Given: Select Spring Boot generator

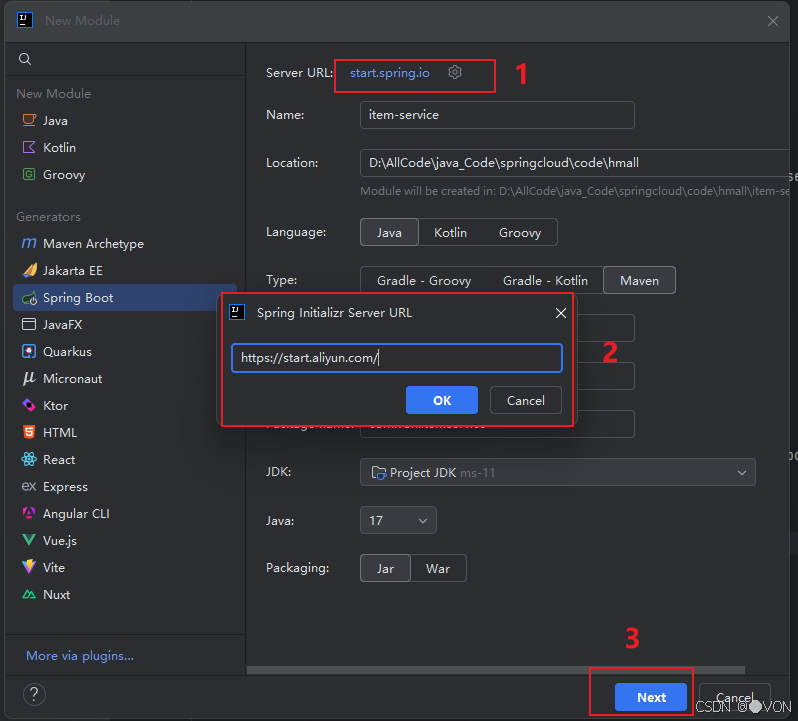Looking at the screenshot, I should click(x=125, y=298).
